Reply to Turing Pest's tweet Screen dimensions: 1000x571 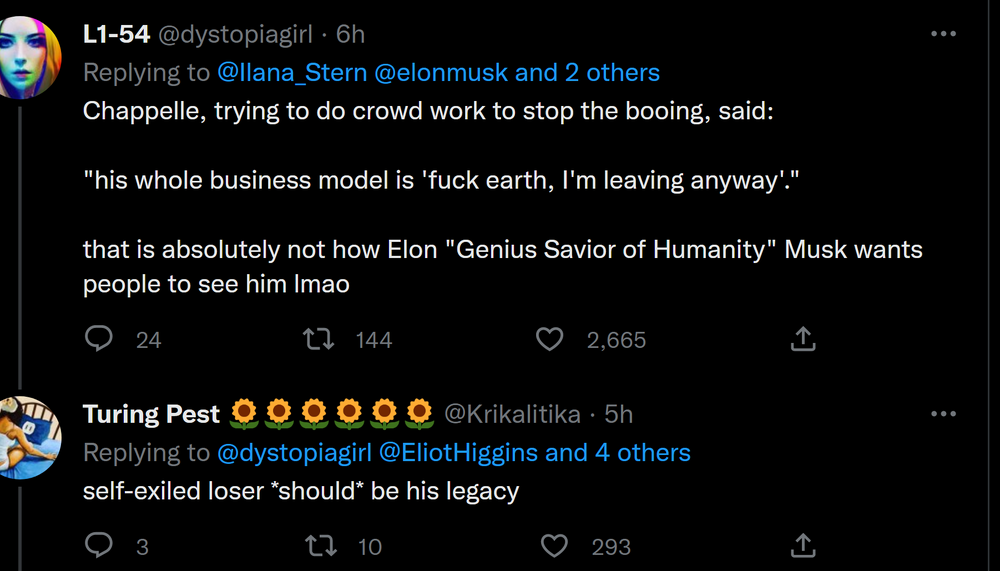click(99, 546)
